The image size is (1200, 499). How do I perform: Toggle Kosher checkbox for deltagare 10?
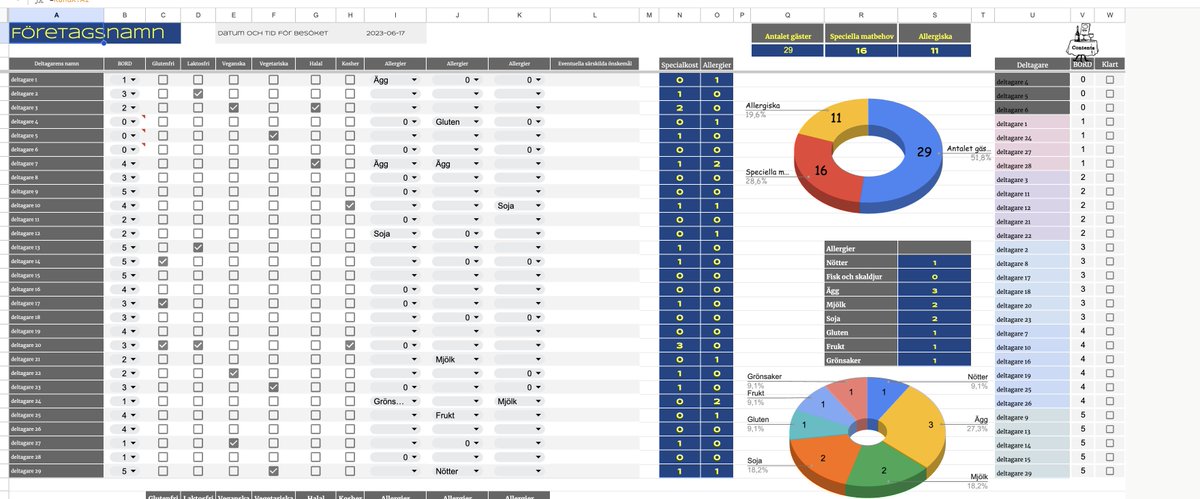pyautogui.click(x=349, y=205)
